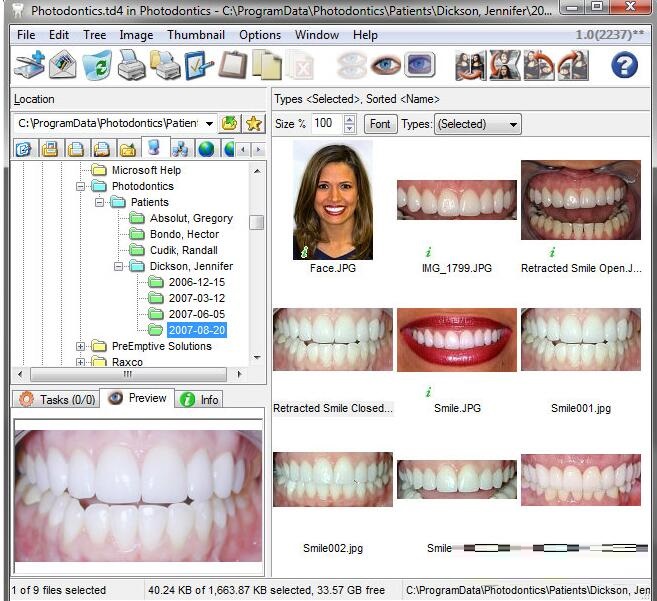The height and width of the screenshot is (601, 657).
Task: Click the fourth Mona Lisa icon with arrow
Action: click(573, 65)
